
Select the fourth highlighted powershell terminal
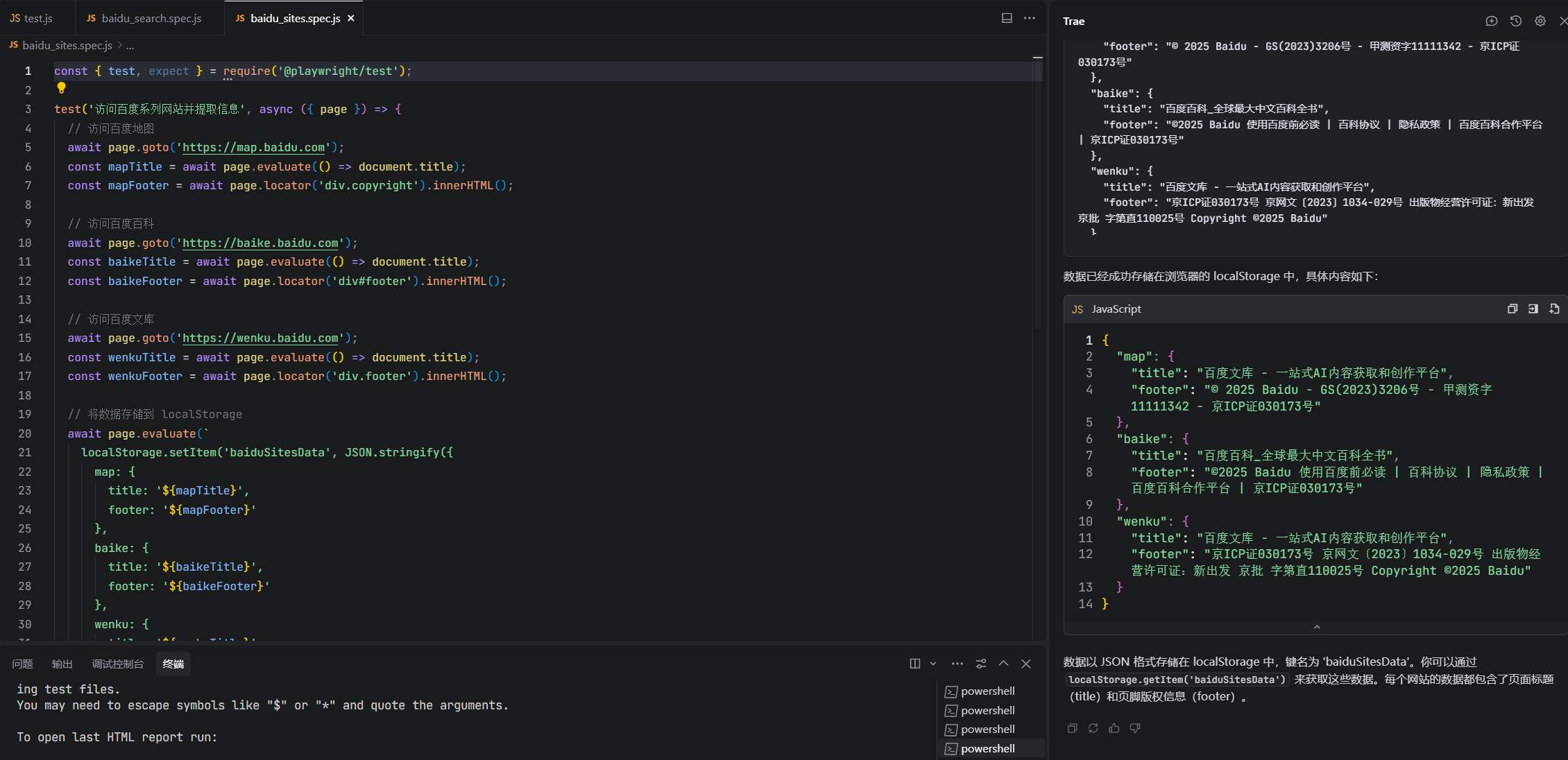tap(991, 748)
